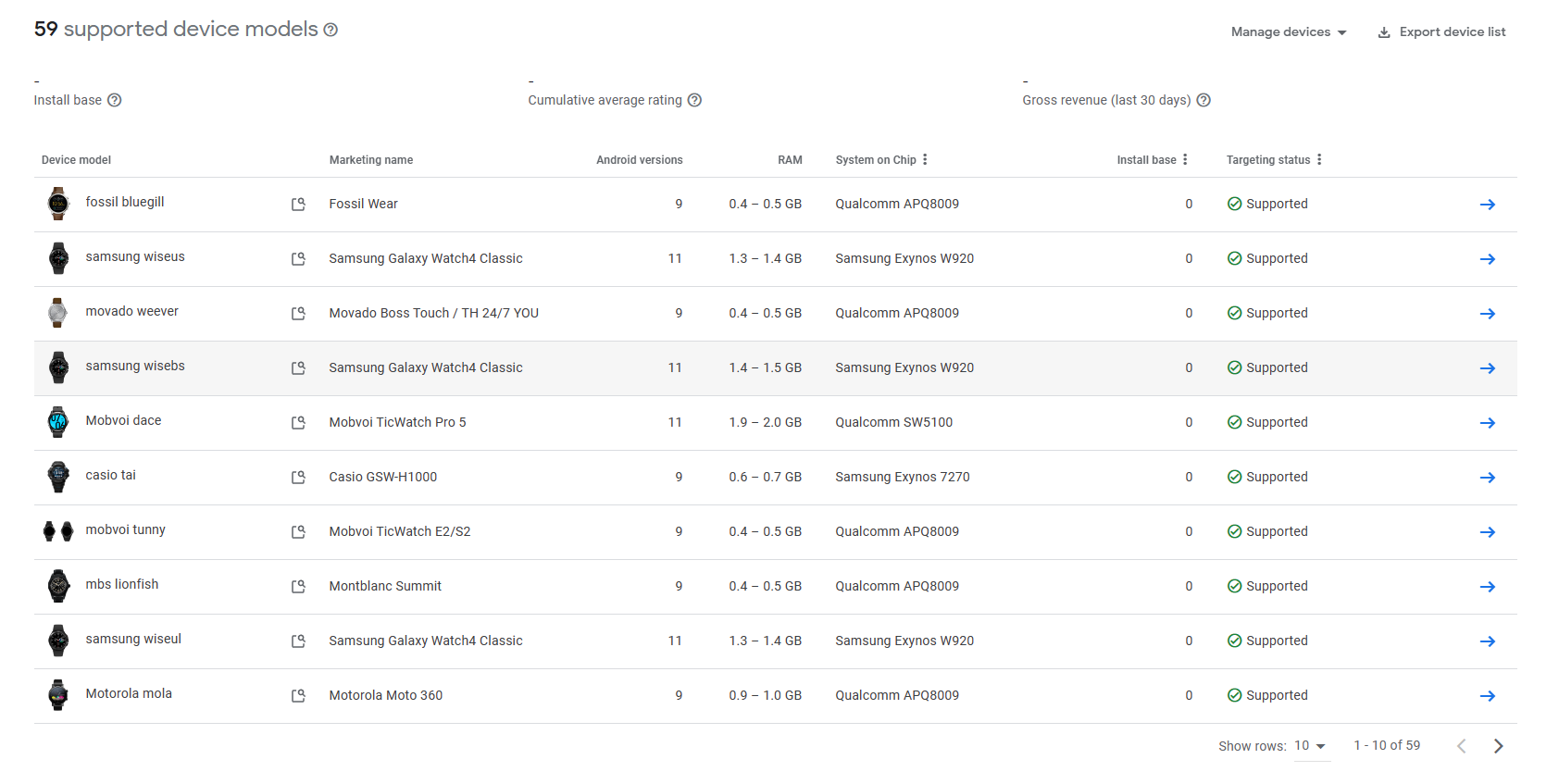
Task: Click the Export device list download icon
Action: 1384,32
